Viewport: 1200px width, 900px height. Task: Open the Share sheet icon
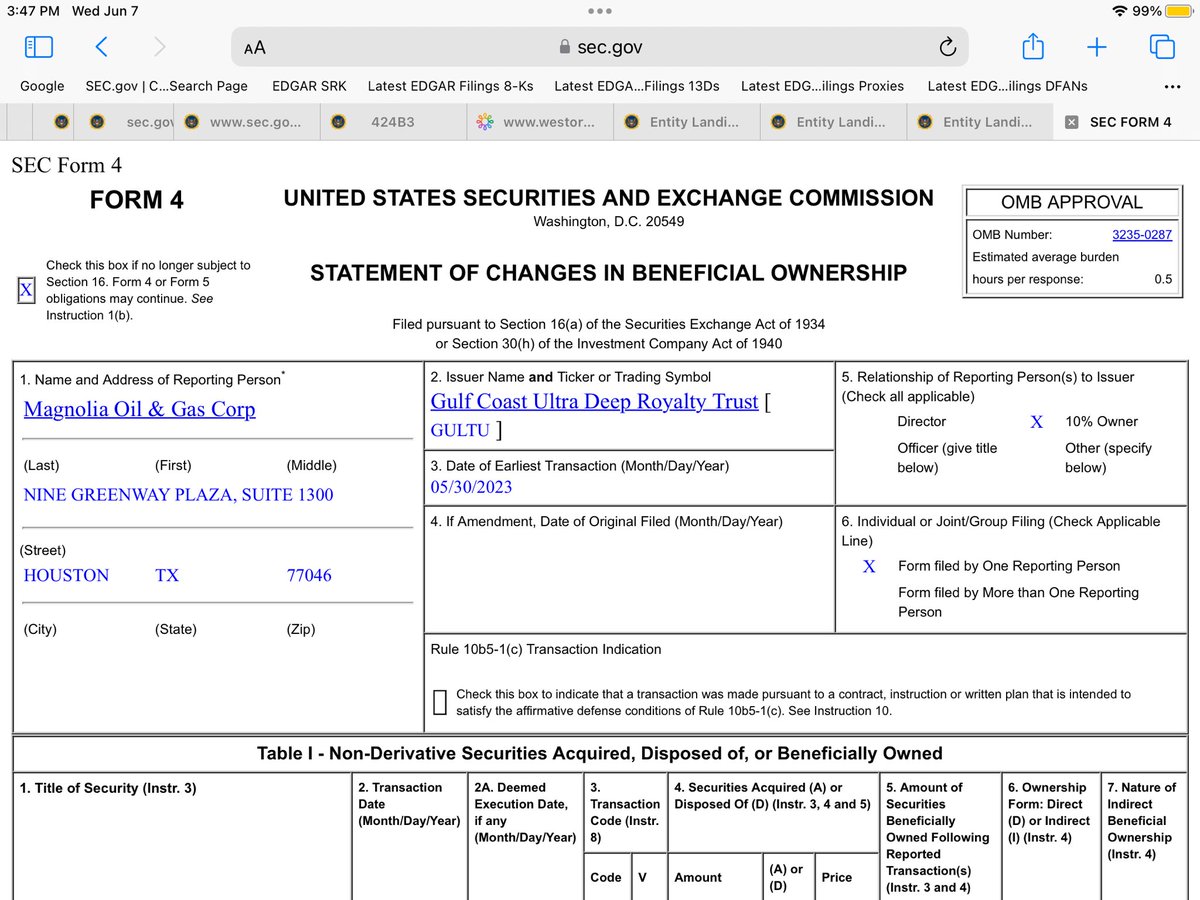1033,46
